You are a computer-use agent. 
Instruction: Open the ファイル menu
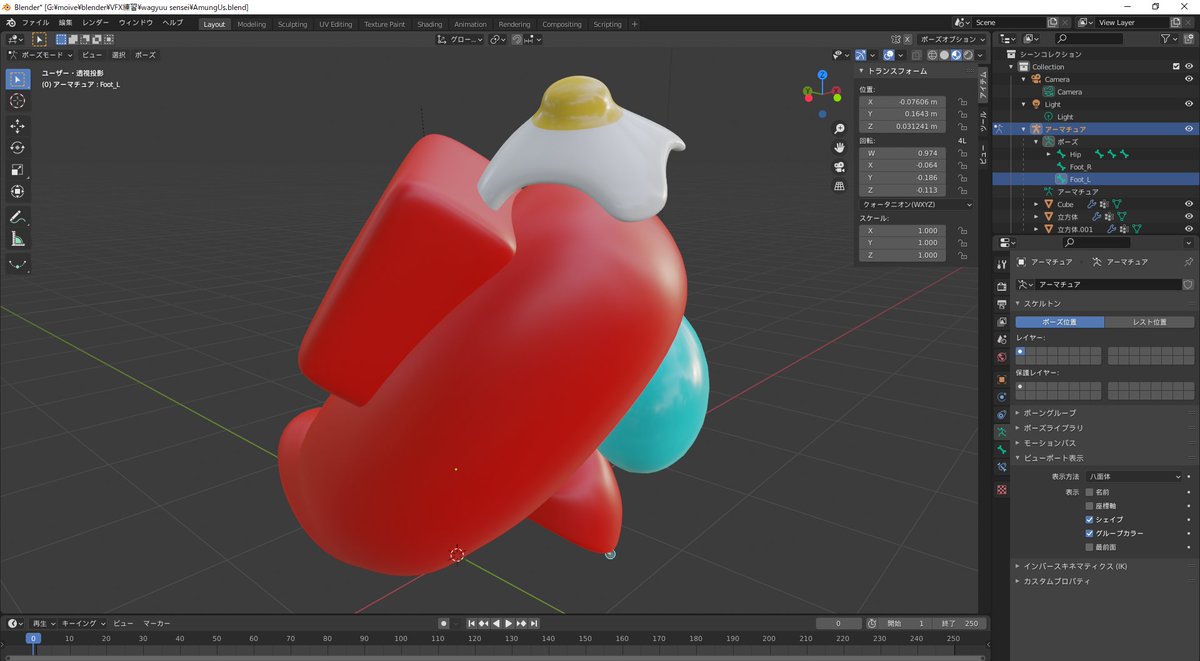tap(35, 23)
